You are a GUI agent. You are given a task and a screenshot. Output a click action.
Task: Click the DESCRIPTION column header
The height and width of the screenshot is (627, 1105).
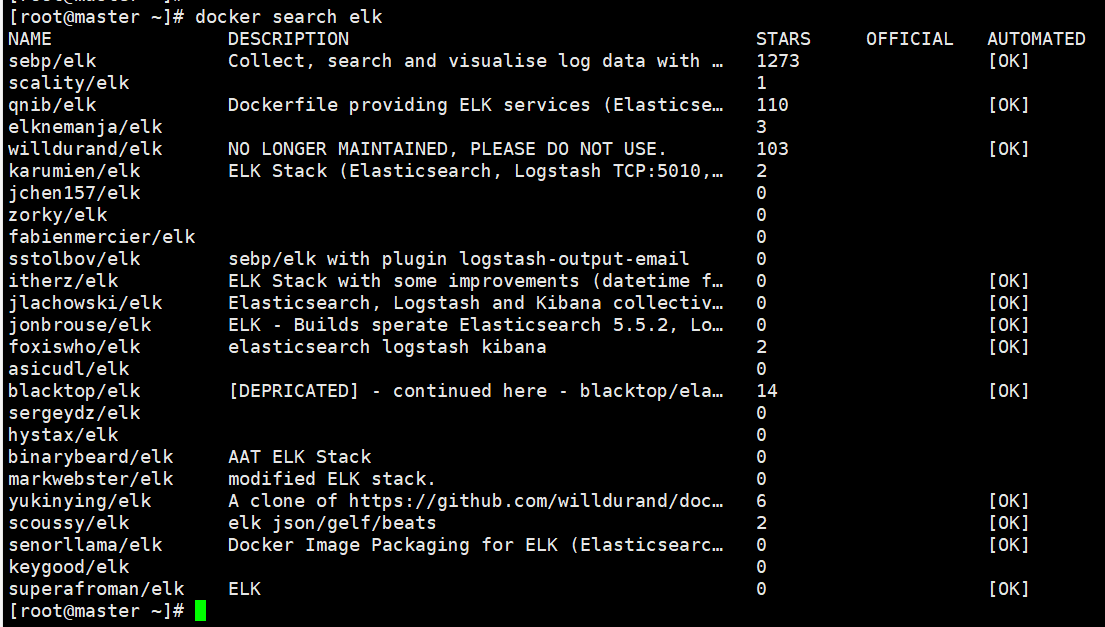[x=288, y=39]
